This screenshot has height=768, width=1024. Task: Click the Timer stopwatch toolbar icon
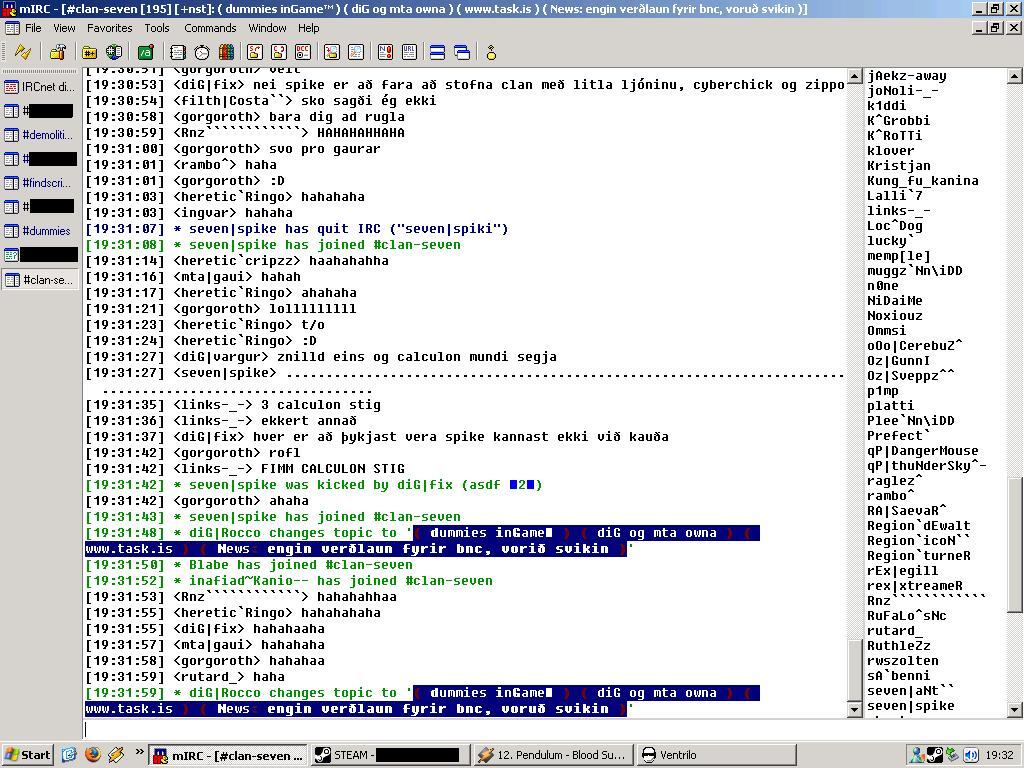pos(202,52)
